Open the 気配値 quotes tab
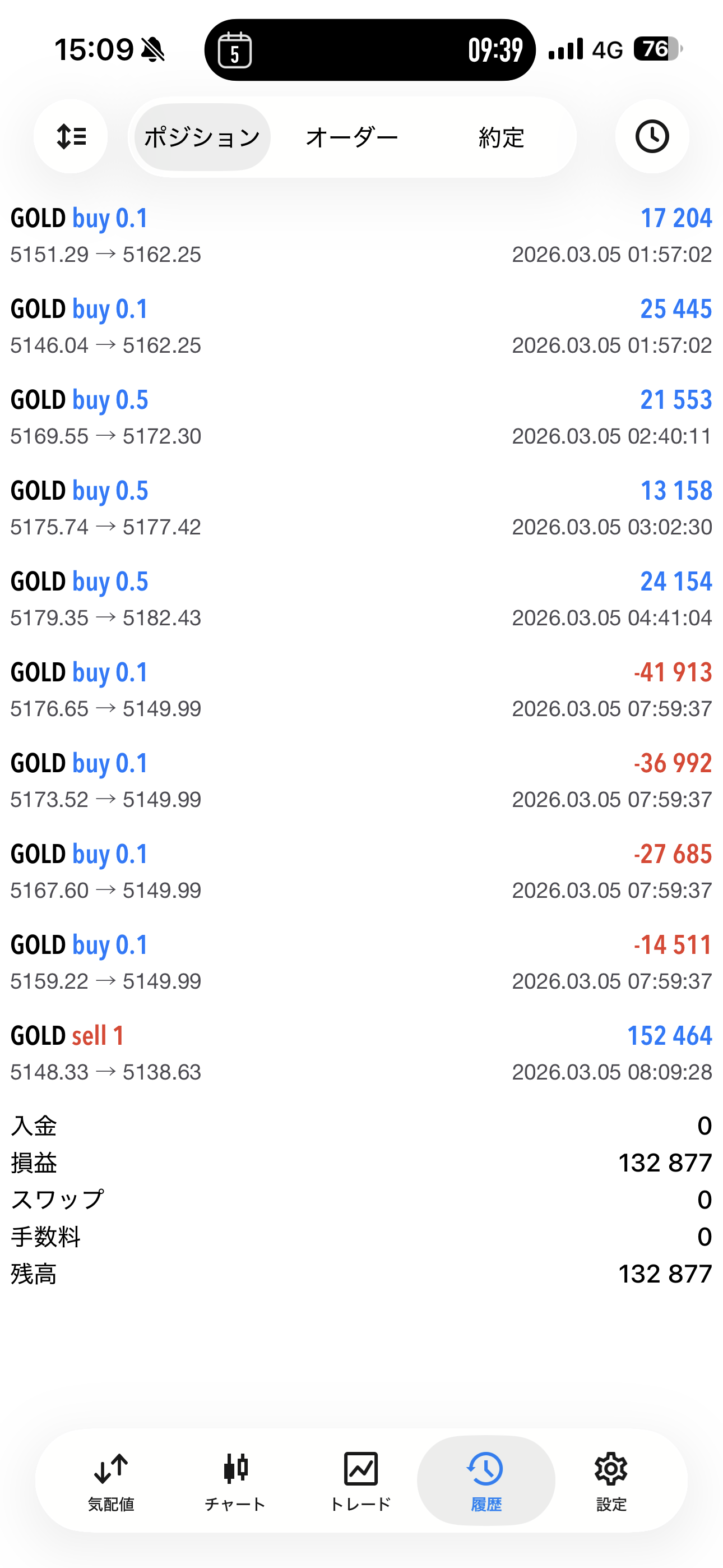This screenshot has width=723, height=1568. coord(111,1481)
